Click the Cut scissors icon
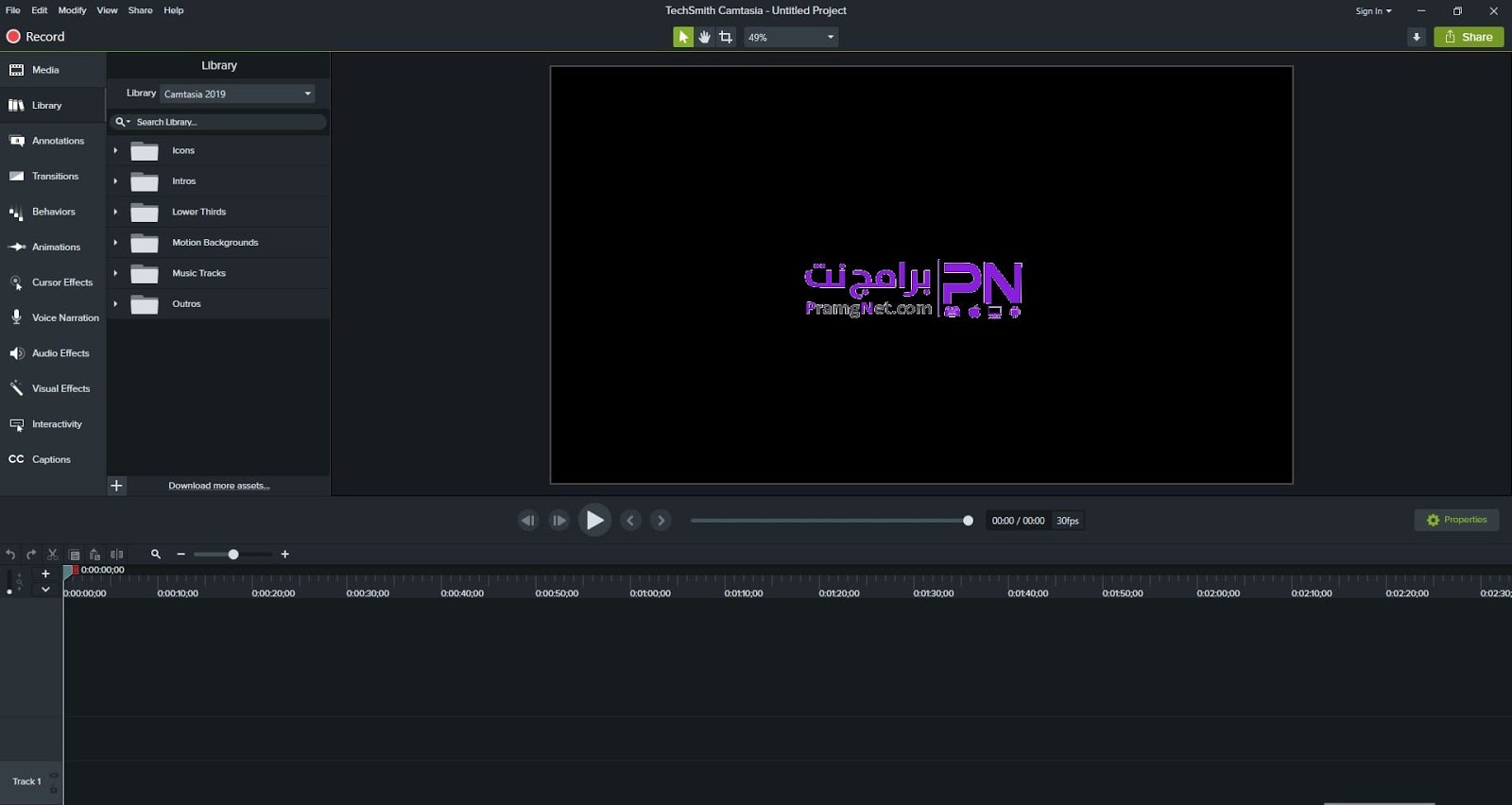Image resolution: width=1512 pixels, height=805 pixels. tap(53, 555)
